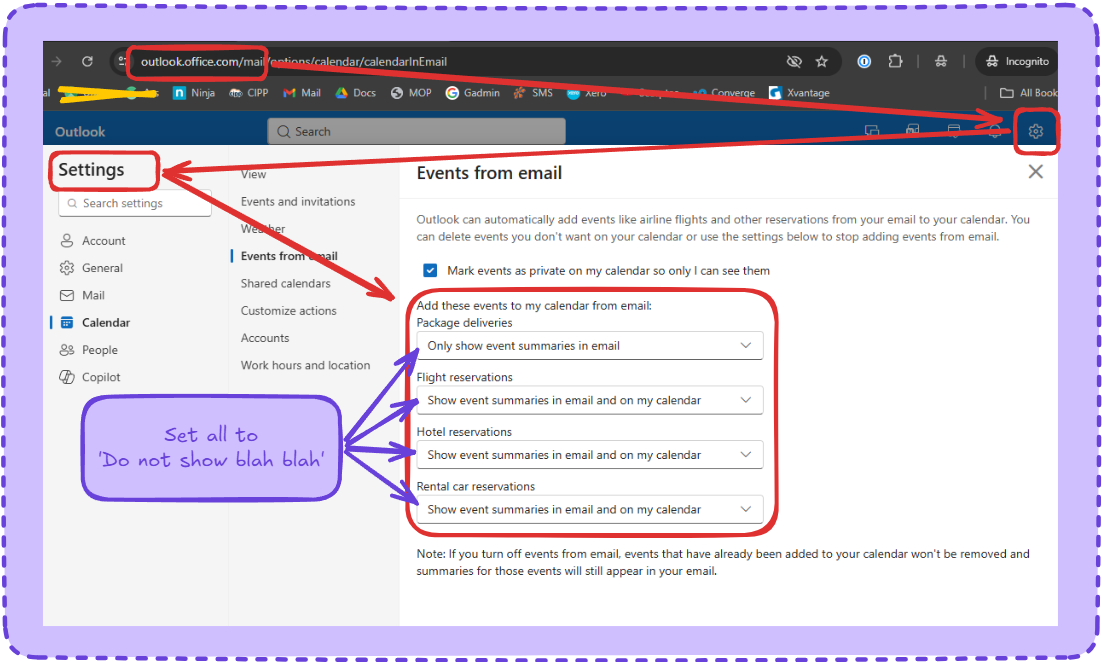
Task: Bookmark this page with the star icon
Action: [822, 62]
